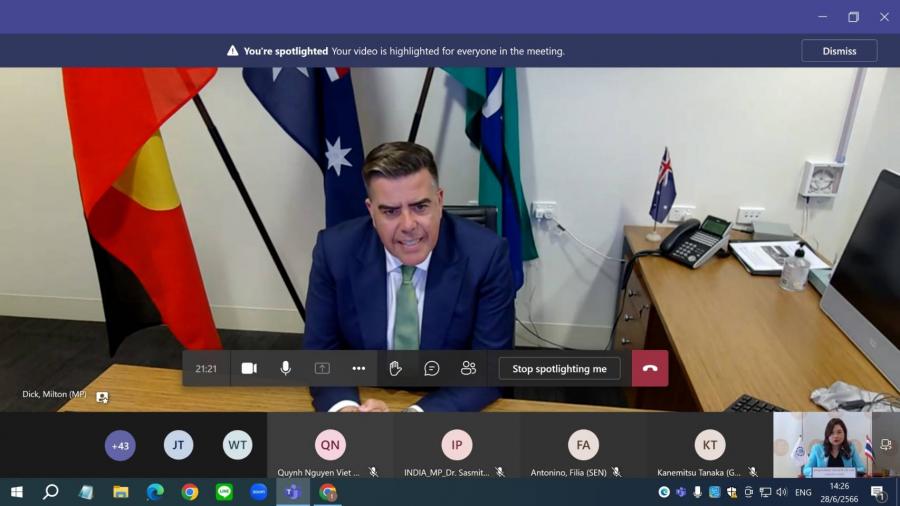Select the JT participant avatar
The height and width of the screenshot is (506, 900).
[x=178, y=445]
